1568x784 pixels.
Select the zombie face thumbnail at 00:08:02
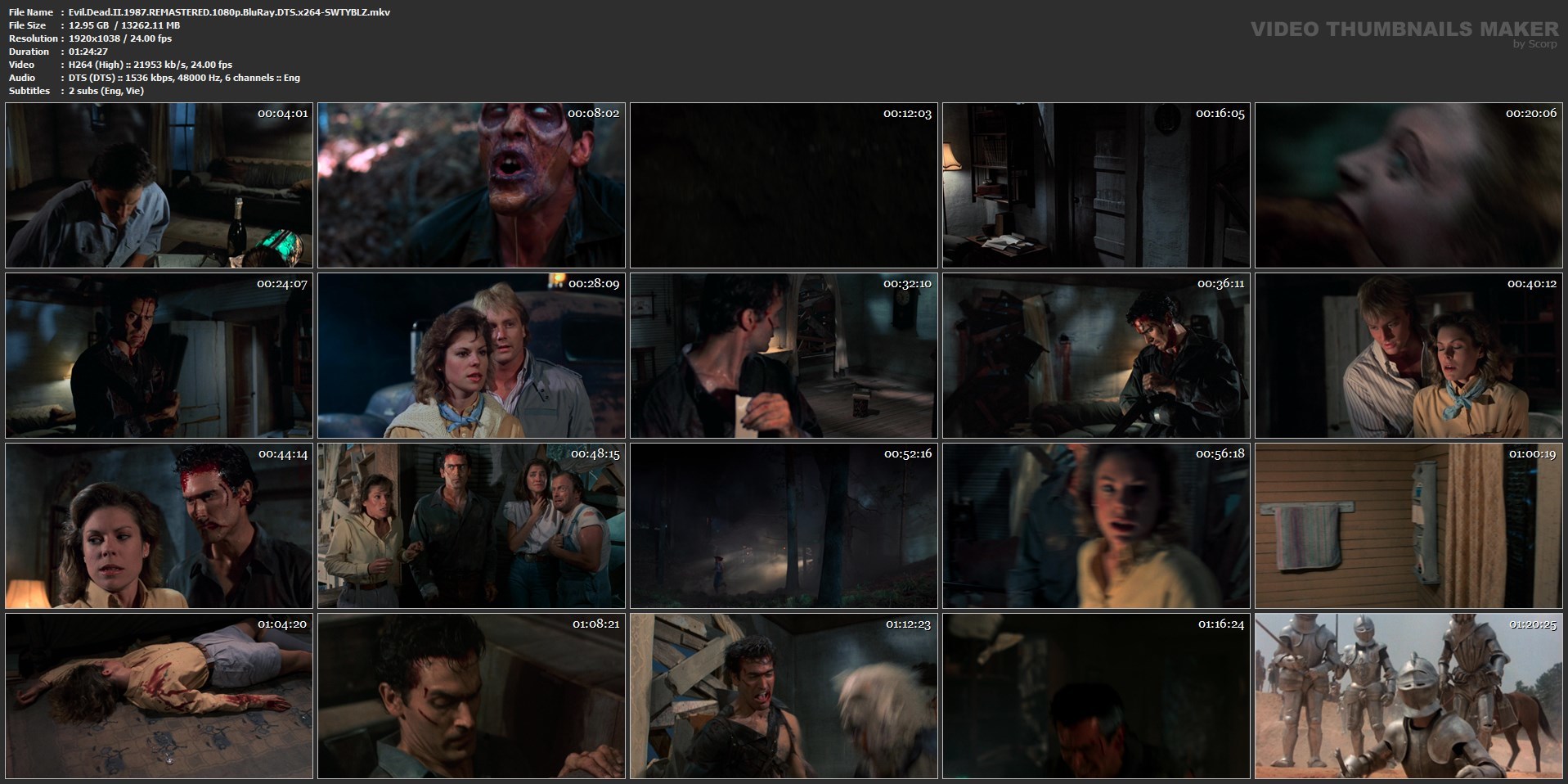pyautogui.click(x=471, y=185)
